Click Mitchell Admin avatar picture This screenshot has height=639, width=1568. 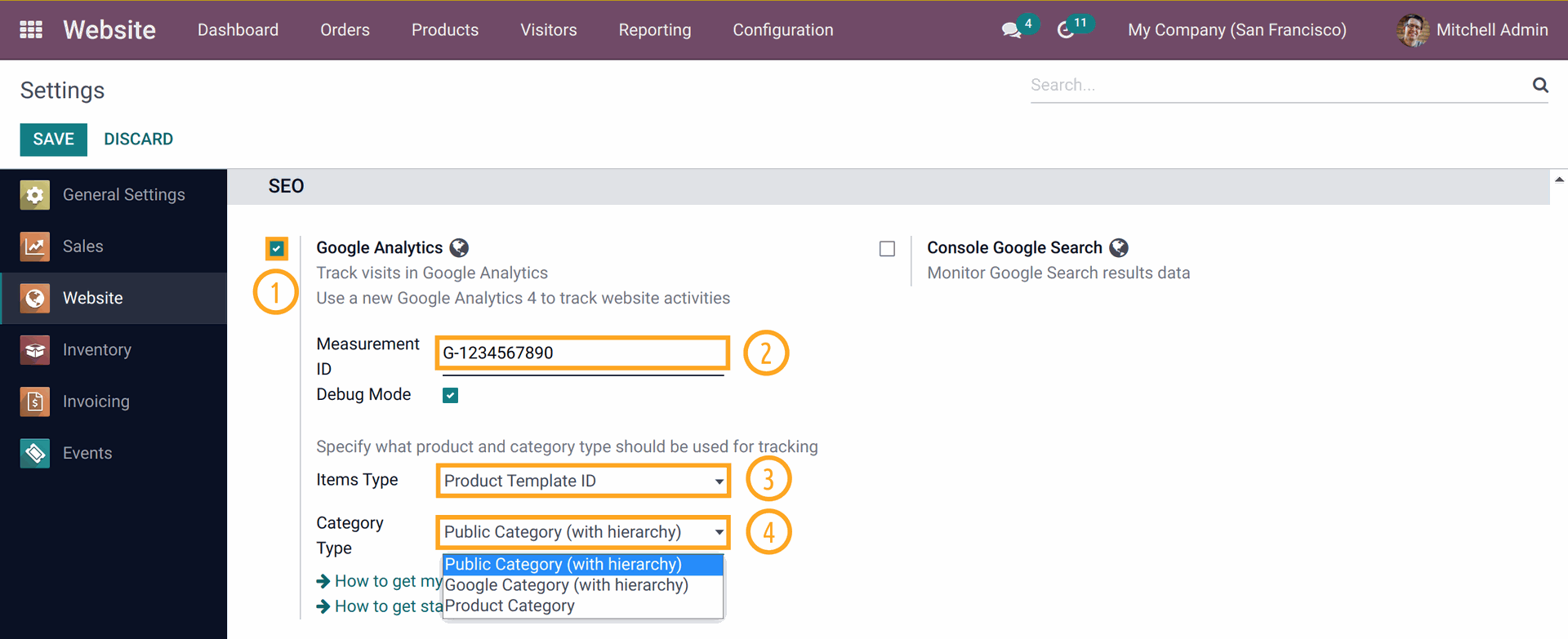[x=1412, y=30]
